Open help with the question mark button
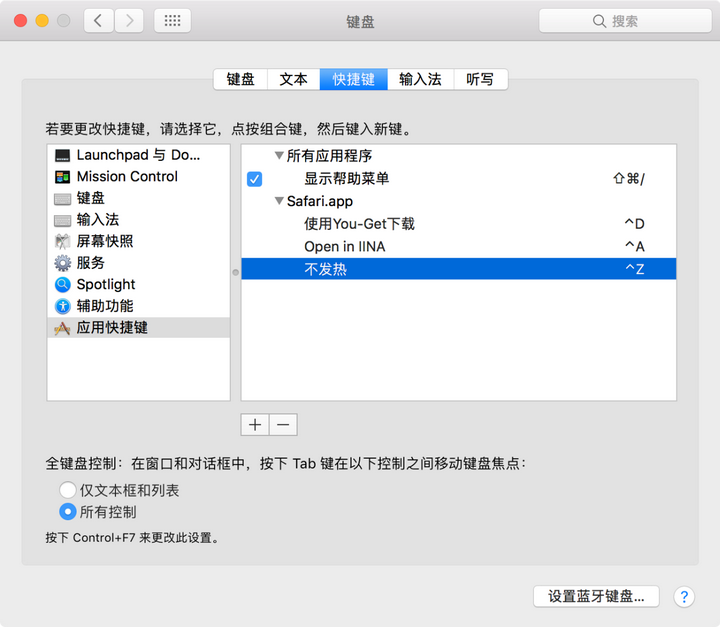The width and height of the screenshot is (720, 627). click(x=684, y=597)
